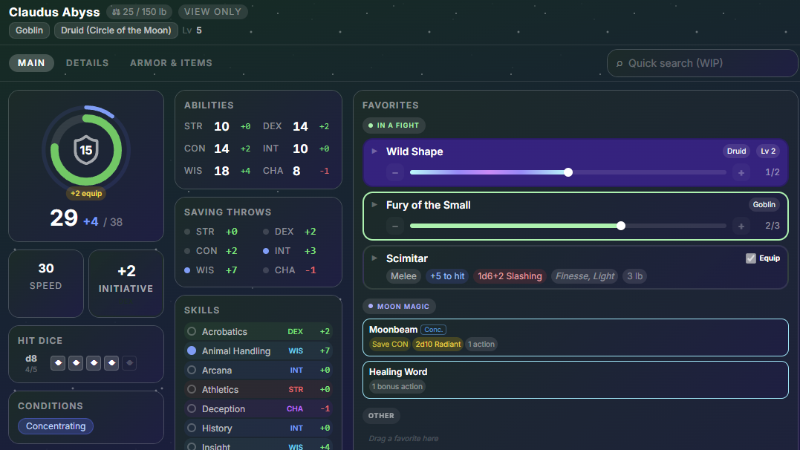
Task: Click the 30 SPEED box
Action: 46,283
